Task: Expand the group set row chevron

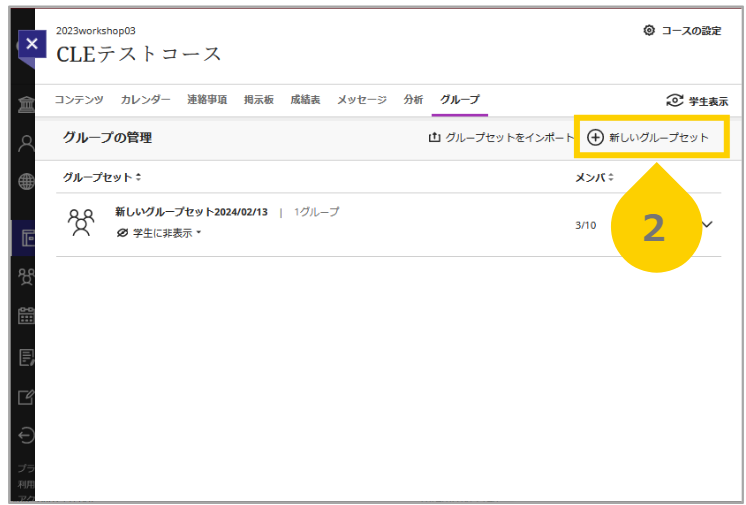Action: tap(707, 224)
